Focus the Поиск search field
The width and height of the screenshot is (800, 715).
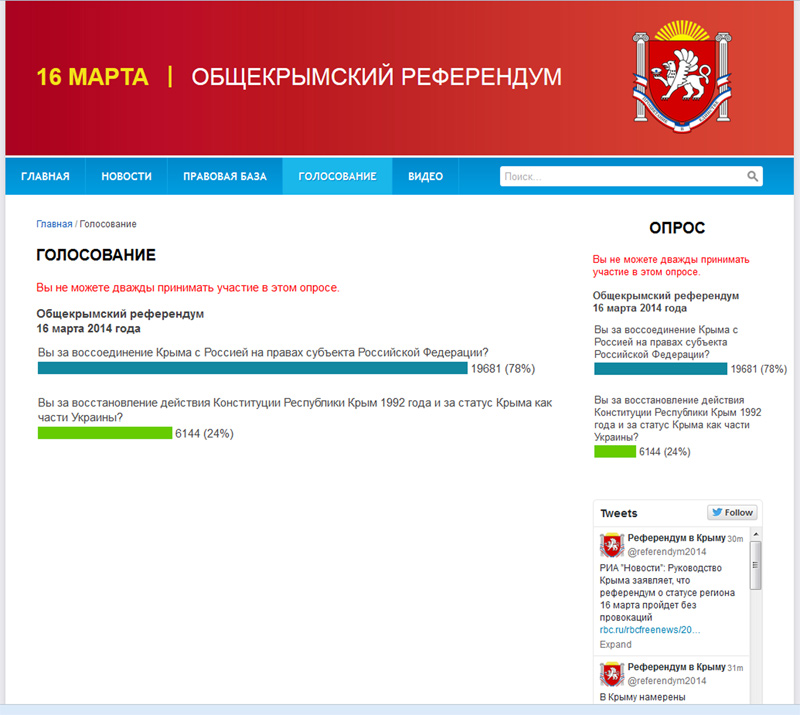(x=620, y=176)
